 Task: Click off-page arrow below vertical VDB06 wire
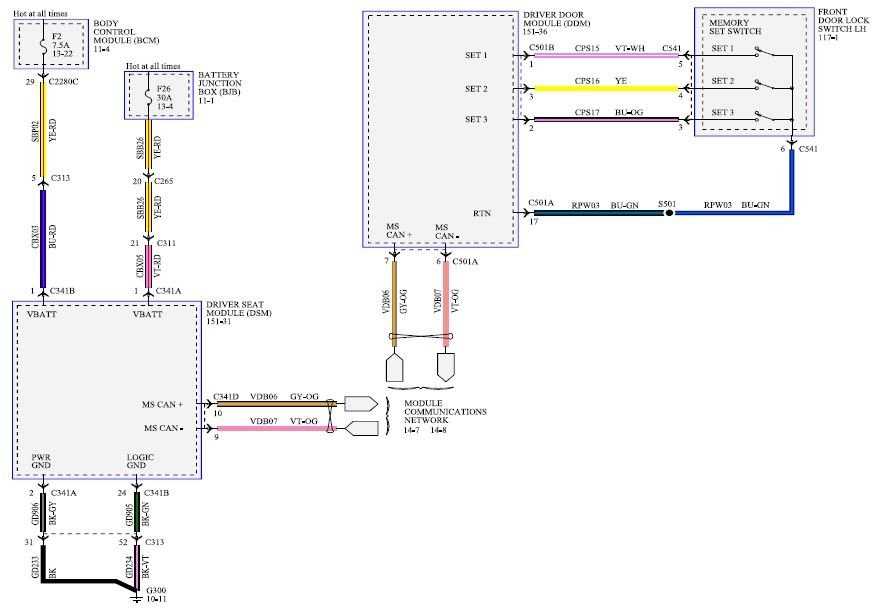coord(395,367)
